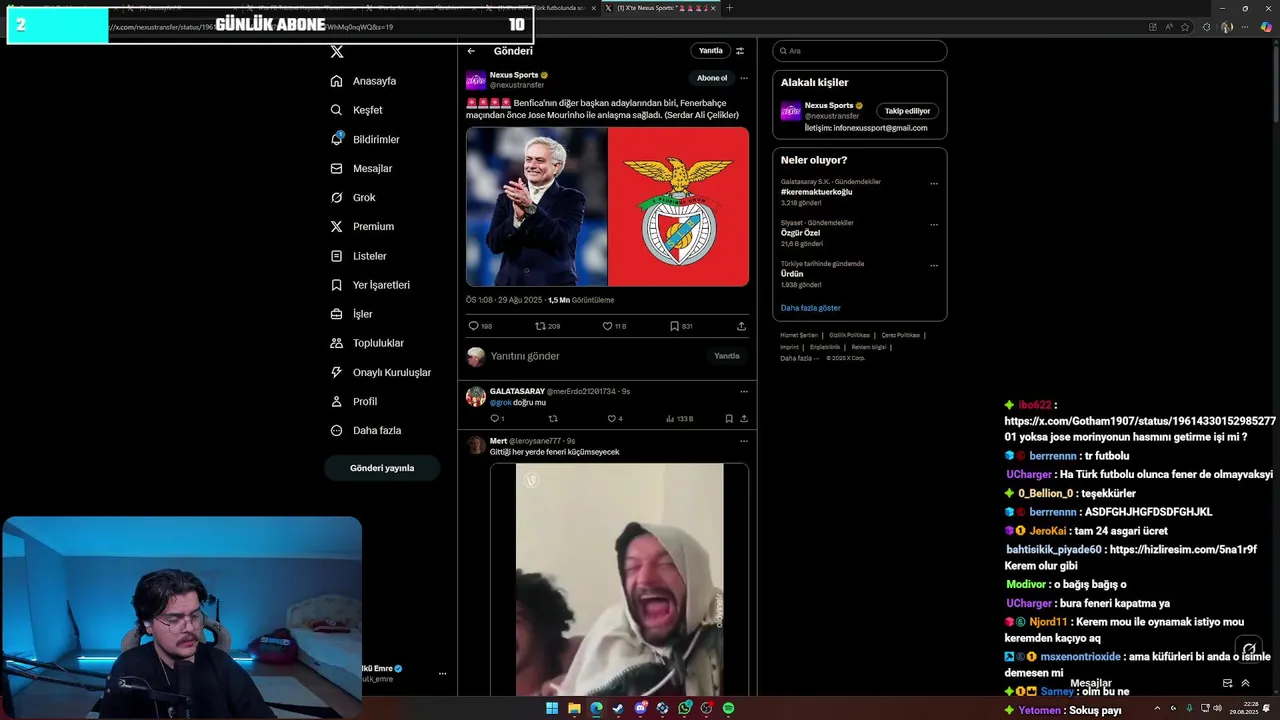Like the main post with 11 B likes
Screen dimensions: 1280x720
click(x=614, y=326)
